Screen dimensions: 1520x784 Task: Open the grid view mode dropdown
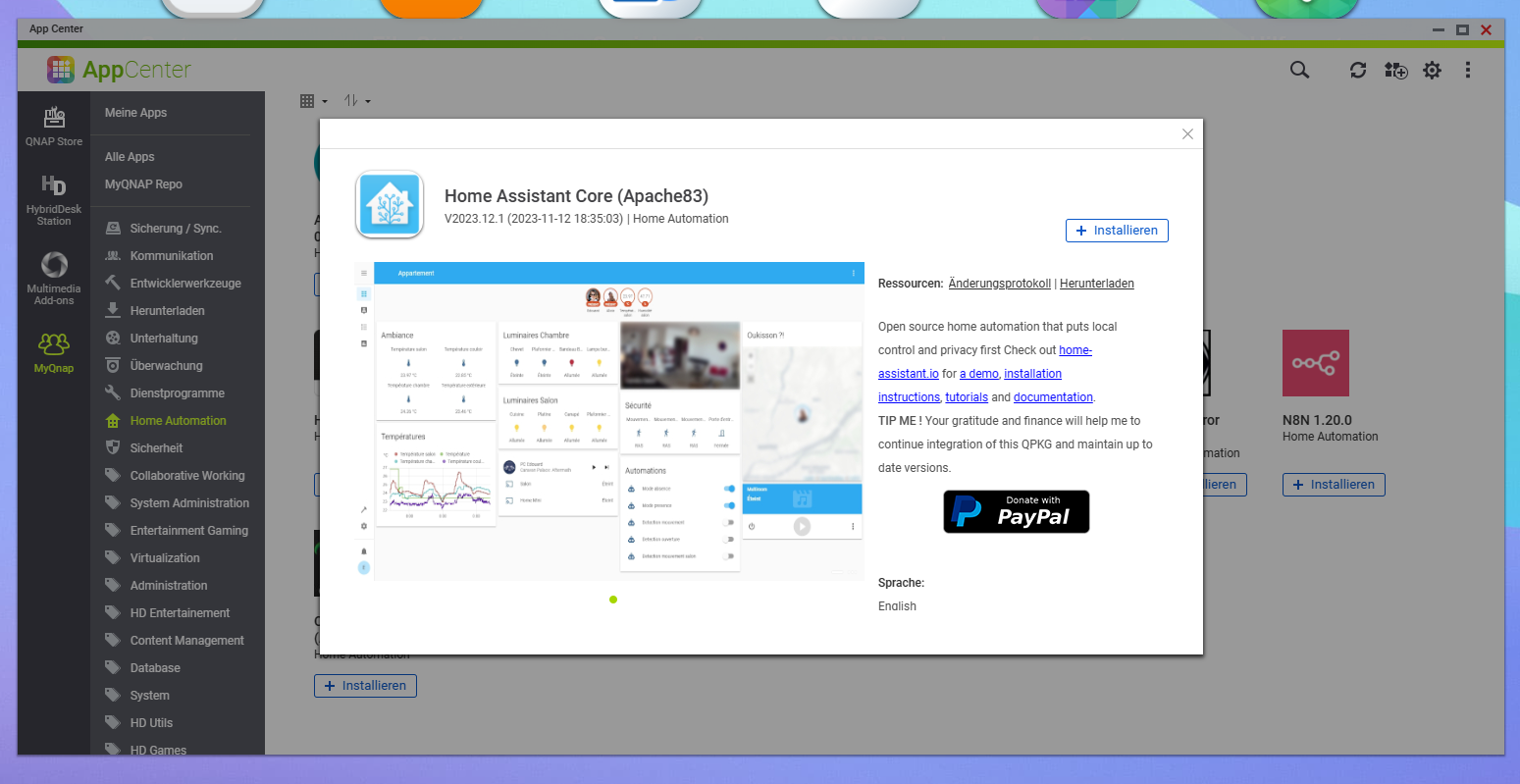(313, 101)
